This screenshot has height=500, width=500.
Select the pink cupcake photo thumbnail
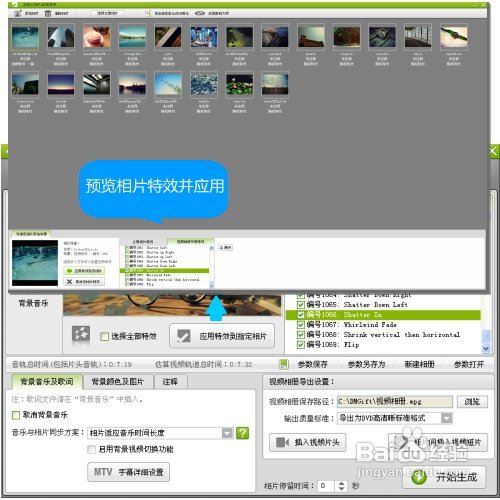(97, 37)
